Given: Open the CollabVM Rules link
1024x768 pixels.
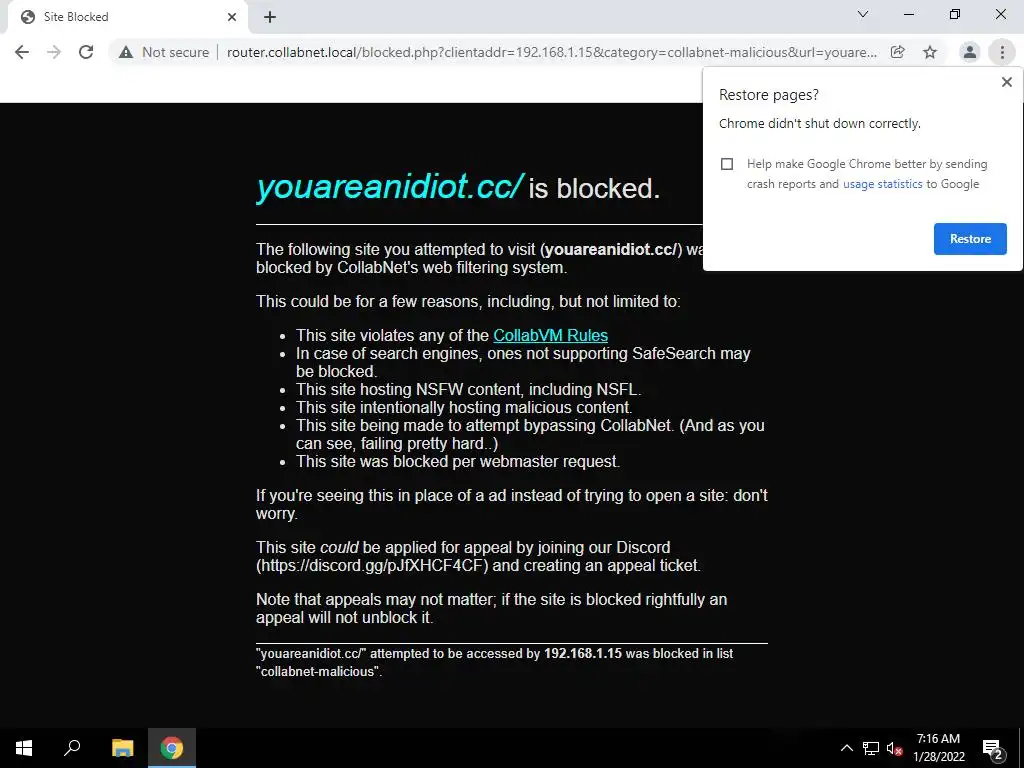Looking at the screenshot, I should click(x=551, y=335).
